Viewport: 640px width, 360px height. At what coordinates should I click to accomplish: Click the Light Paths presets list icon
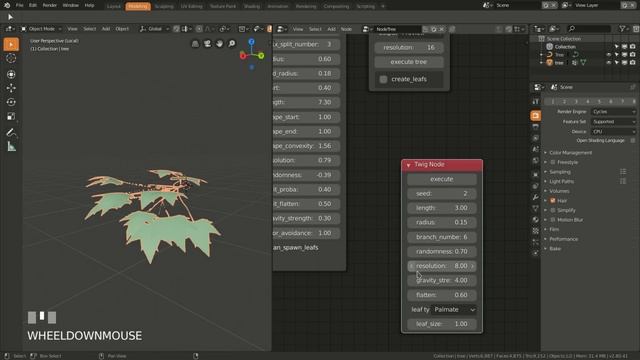tap(623, 181)
